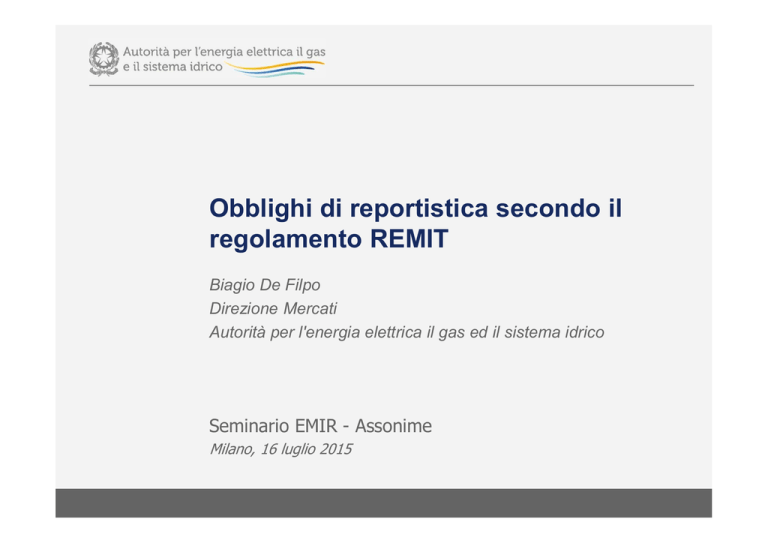
Task: Click the title line "Obblighi di reportistica secondo il"
Action: click(415, 208)
